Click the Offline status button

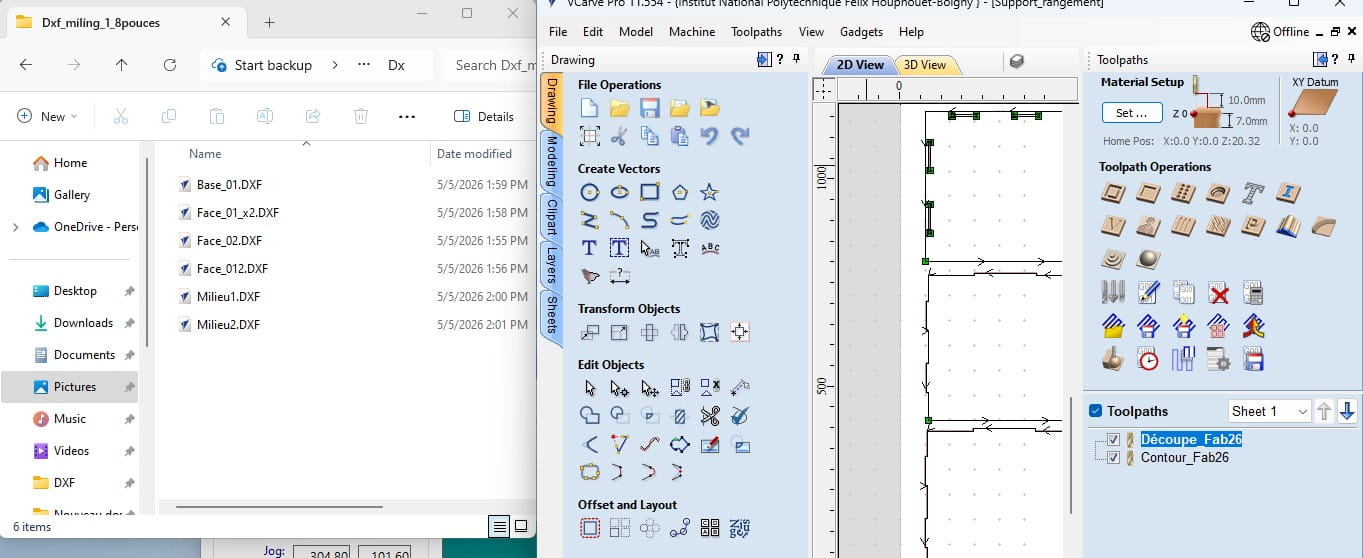click(x=1280, y=32)
